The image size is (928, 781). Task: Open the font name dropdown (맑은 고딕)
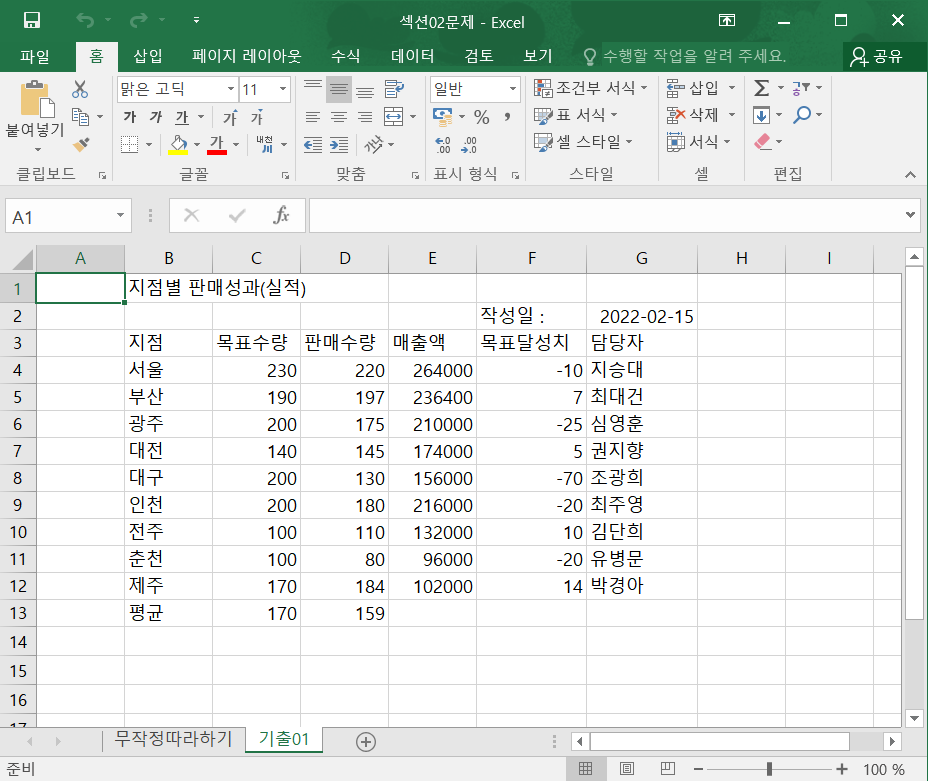(x=231, y=89)
